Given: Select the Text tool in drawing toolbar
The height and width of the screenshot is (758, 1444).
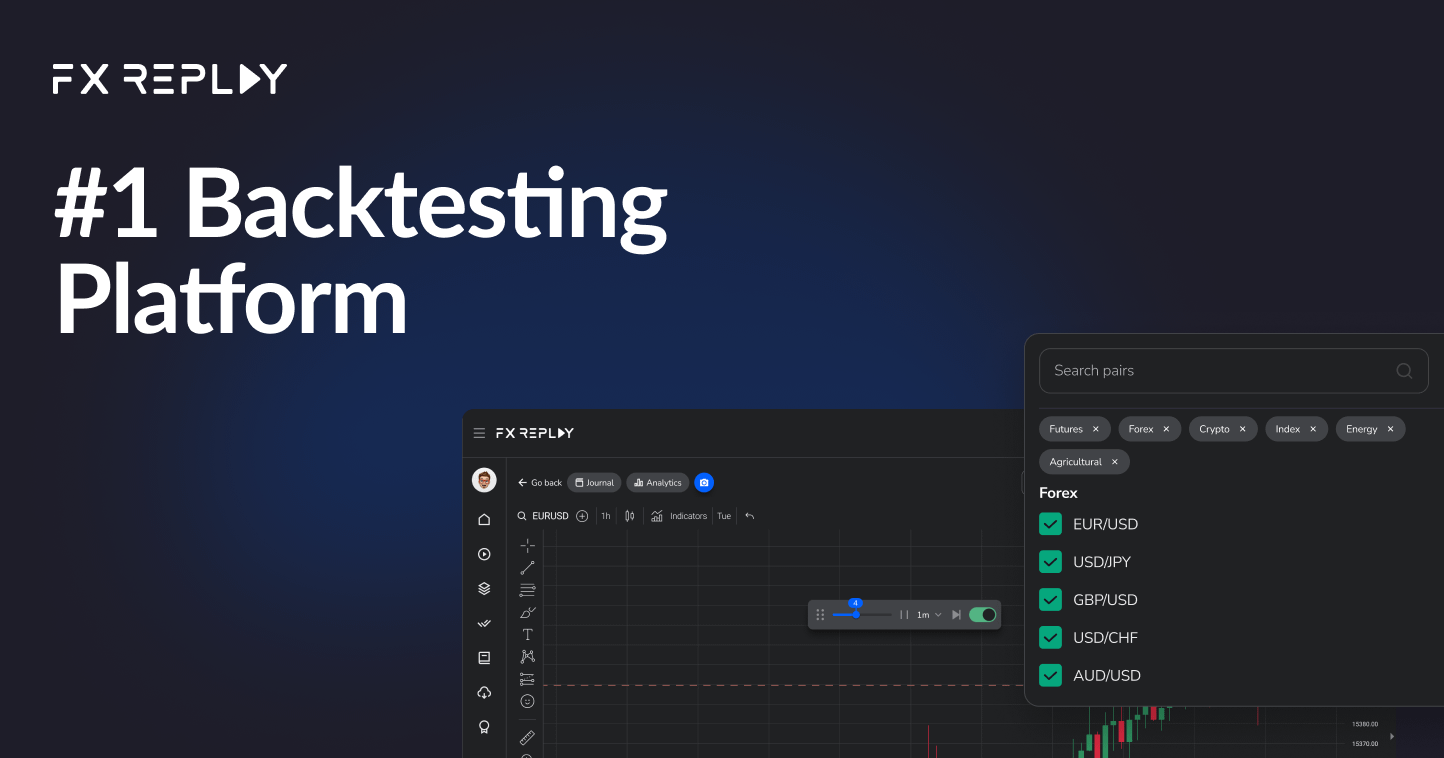Looking at the screenshot, I should tap(527, 634).
